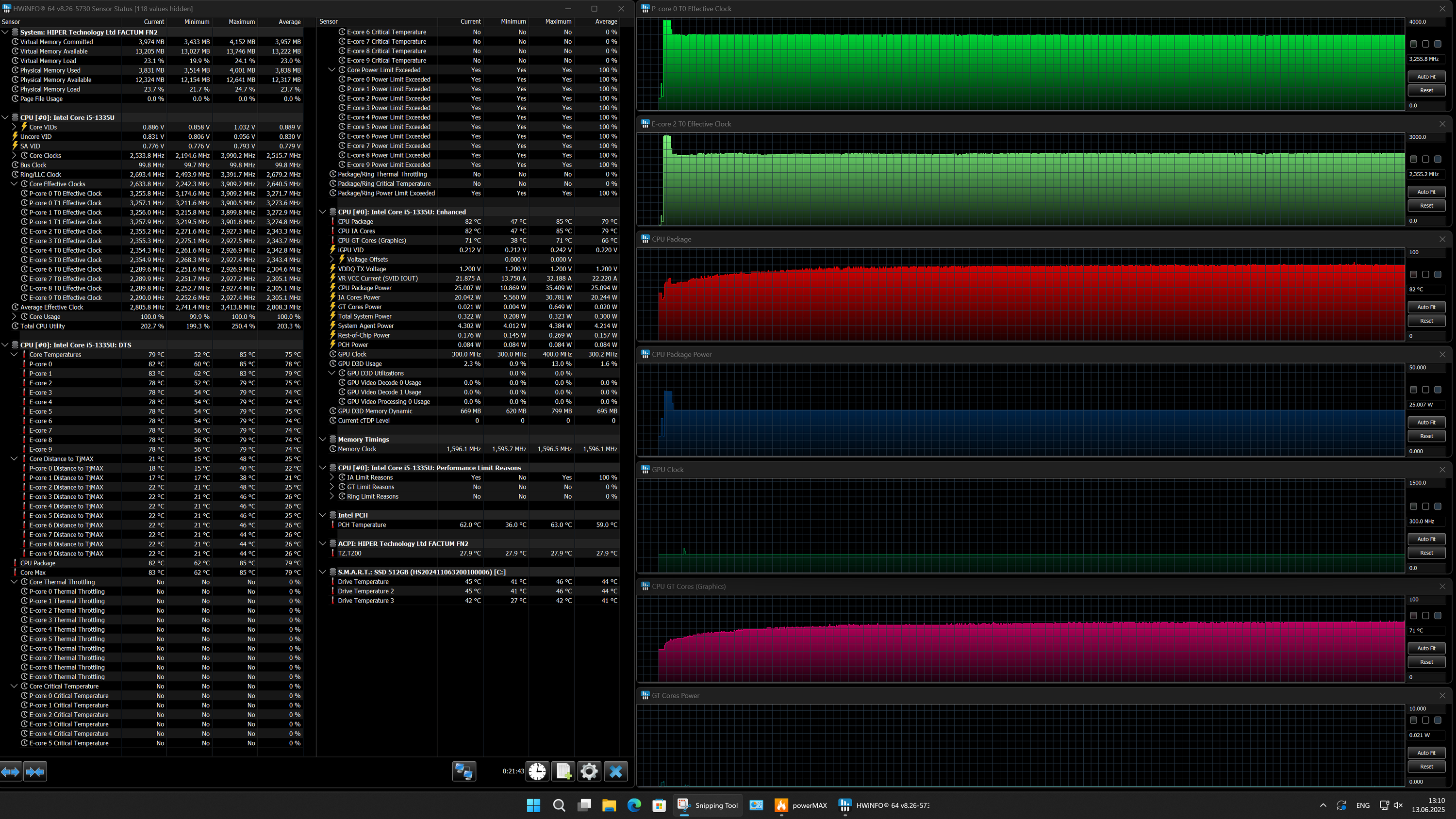1456x819 pixels.
Task: Click the log file add icon
Action: (563, 771)
